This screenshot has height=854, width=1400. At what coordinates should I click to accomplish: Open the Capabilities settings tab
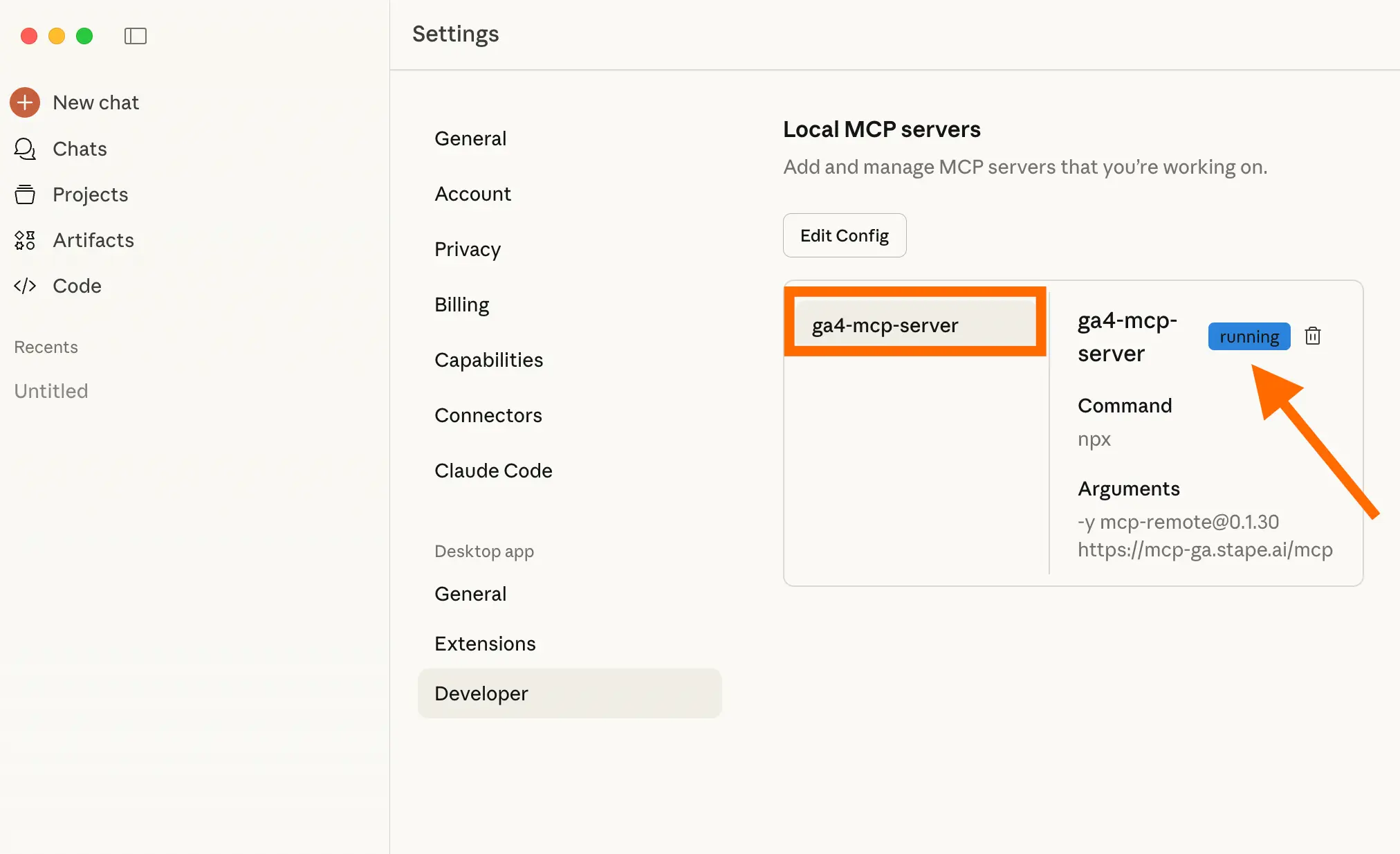coord(488,360)
